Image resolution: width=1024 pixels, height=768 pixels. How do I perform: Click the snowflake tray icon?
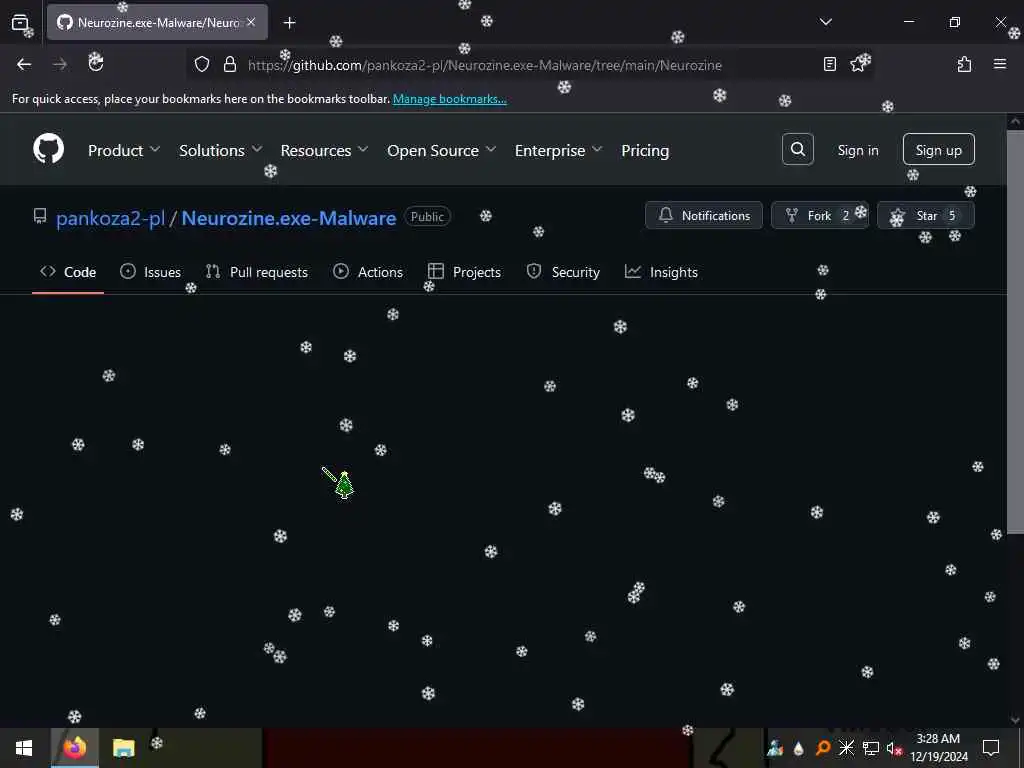point(846,748)
